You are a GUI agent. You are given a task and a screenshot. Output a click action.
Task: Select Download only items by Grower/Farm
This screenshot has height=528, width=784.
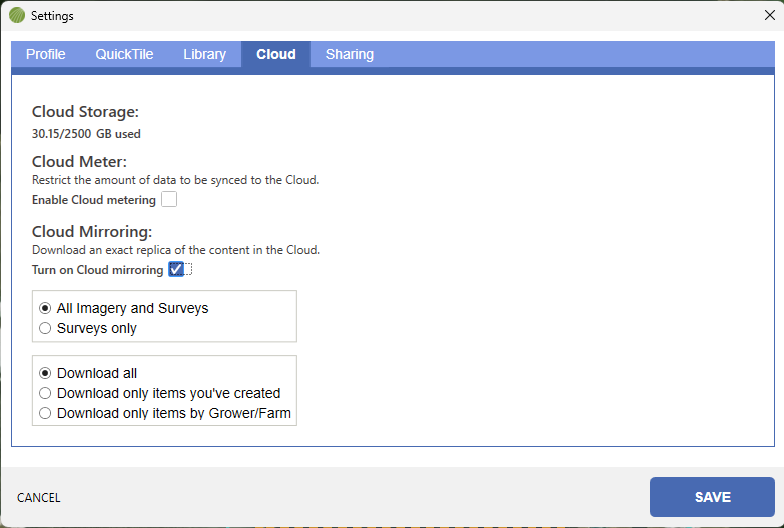pos(45,413)
